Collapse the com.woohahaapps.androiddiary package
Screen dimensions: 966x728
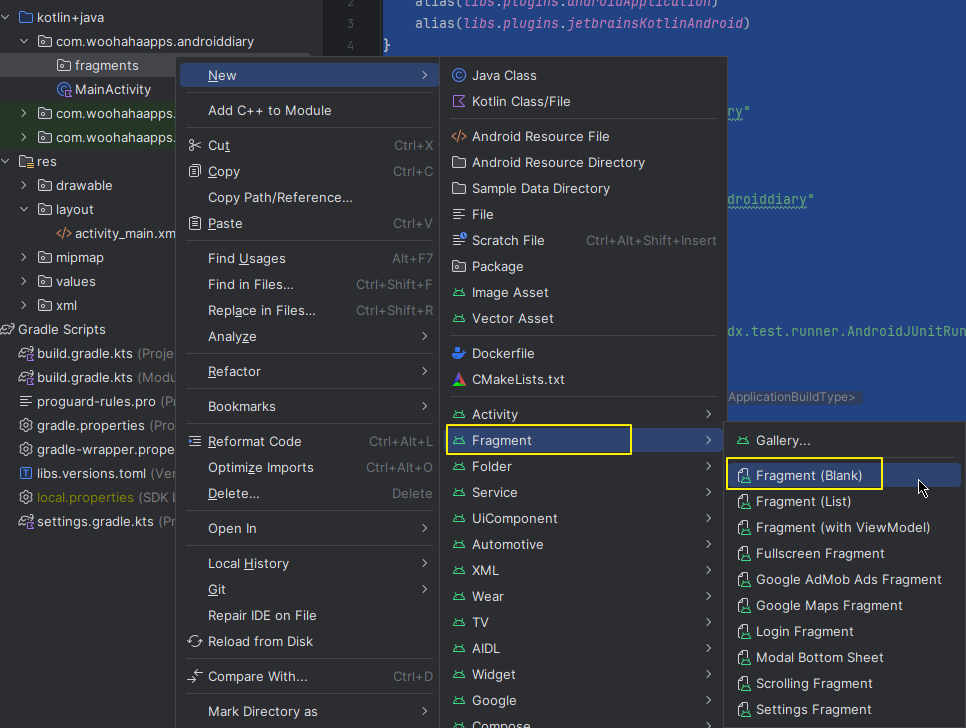pyautogui.click(x=24, y=41)
